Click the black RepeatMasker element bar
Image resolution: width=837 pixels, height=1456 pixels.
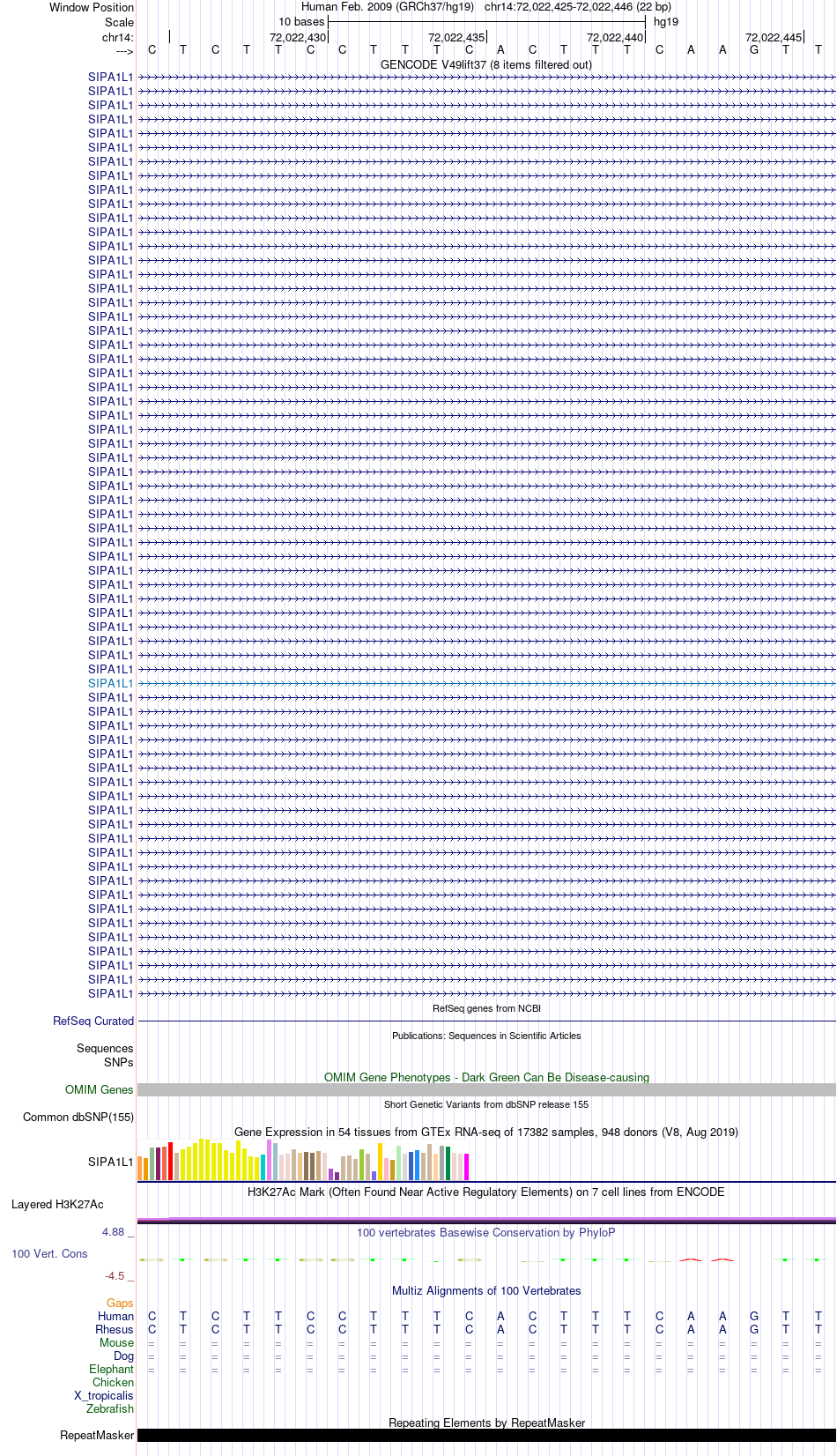tap(486, 1436)
